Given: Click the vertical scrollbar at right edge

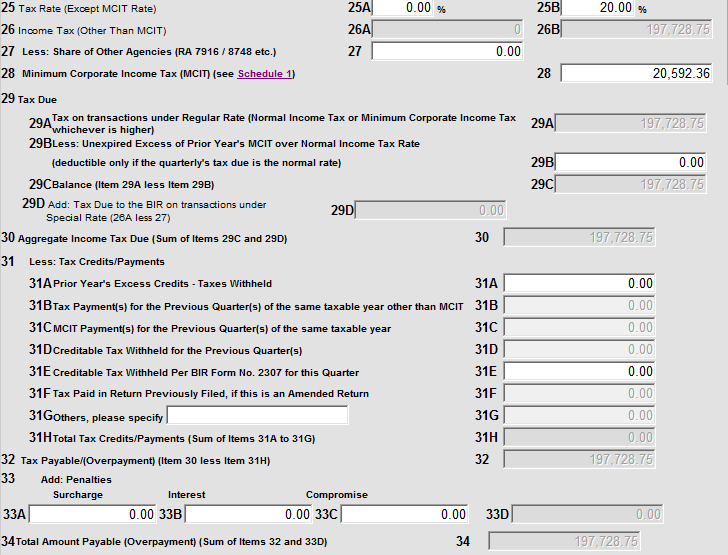Looking at the screenshot, I should (x=726, y=42).
